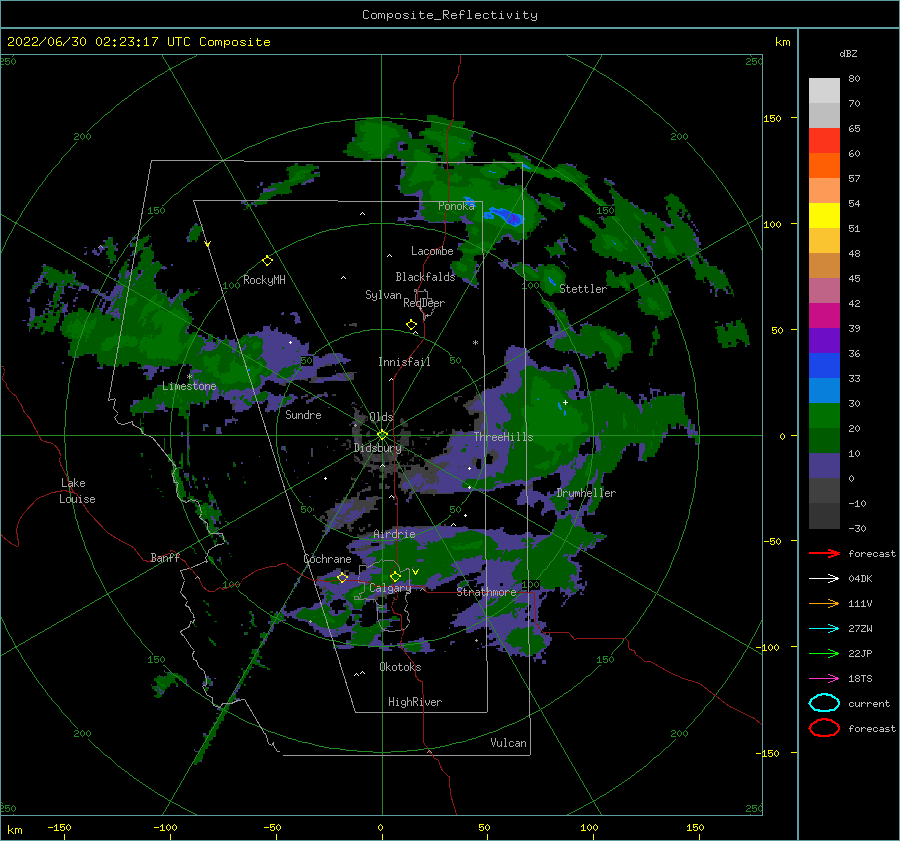Click the yellow diamond marker below RedDeer
Image resolution: width=900 pixels, height=841 pixels.
(x=411, y=325)
